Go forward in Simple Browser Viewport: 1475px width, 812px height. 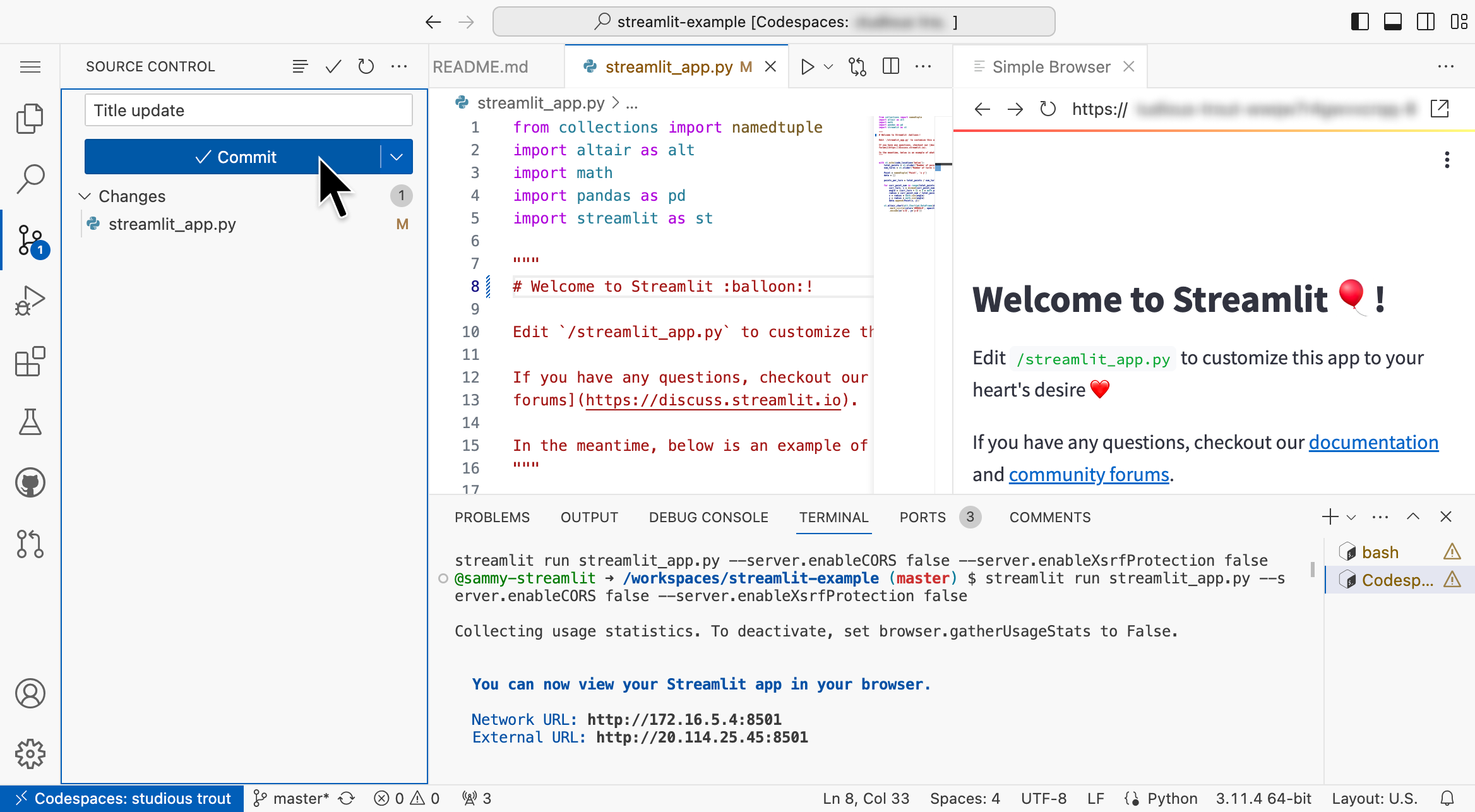[1015, 109]
